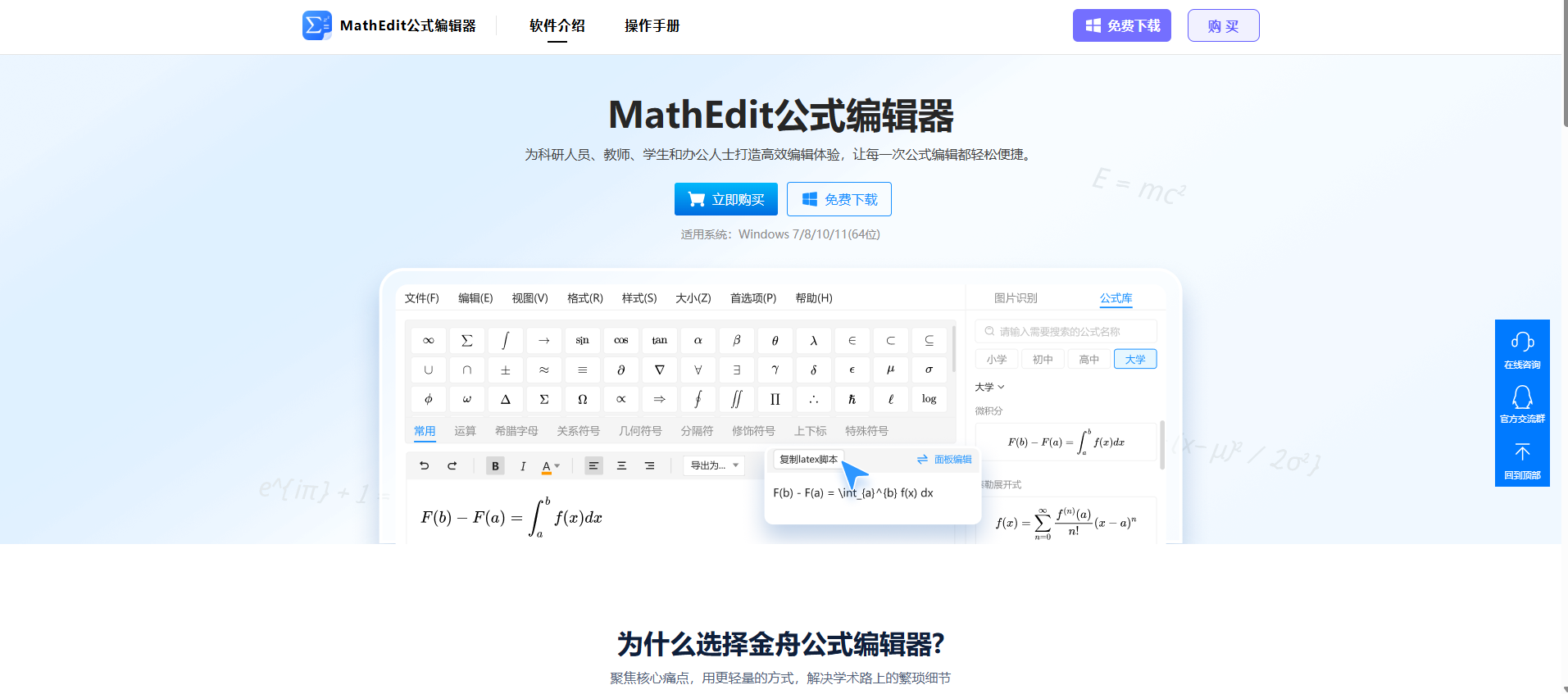Open the 编辑(E) menu

475,298
